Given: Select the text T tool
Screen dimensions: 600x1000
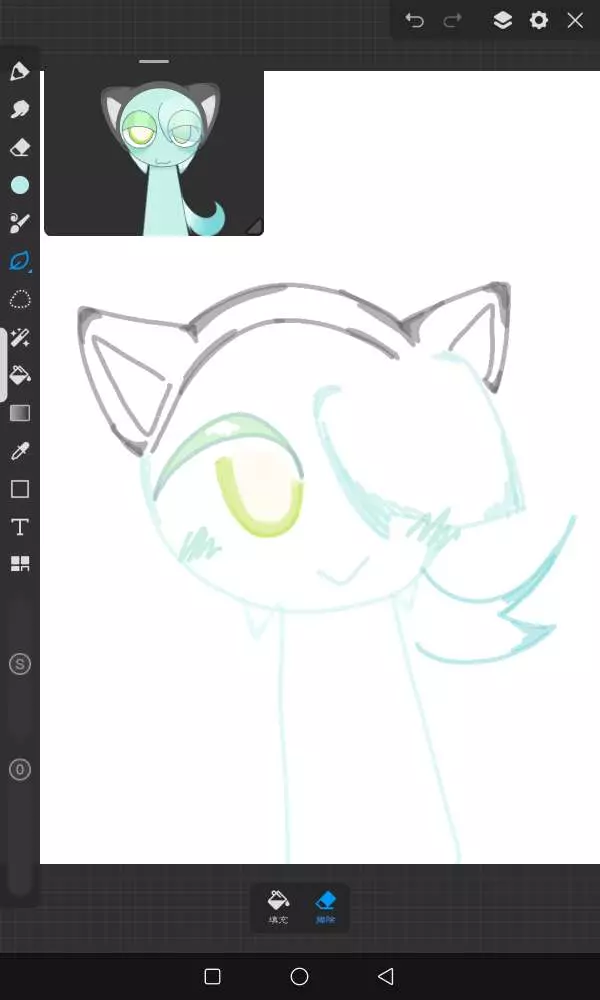Looking at the screenshot, I should [x=20, y=527].
